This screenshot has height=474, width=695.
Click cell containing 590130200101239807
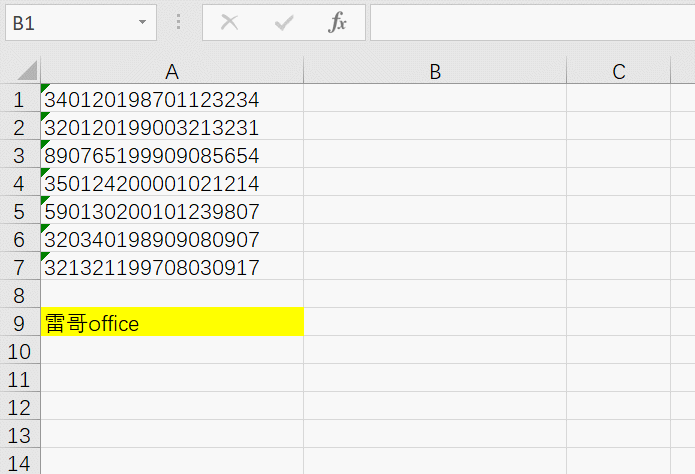[x=152, y=211]
